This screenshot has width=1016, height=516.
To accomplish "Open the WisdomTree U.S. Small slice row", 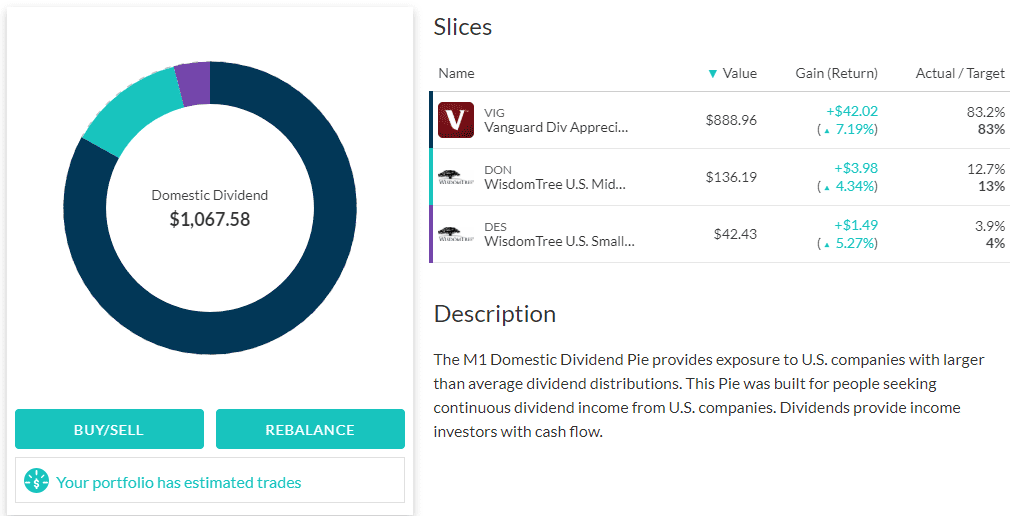I will point(719,234).
